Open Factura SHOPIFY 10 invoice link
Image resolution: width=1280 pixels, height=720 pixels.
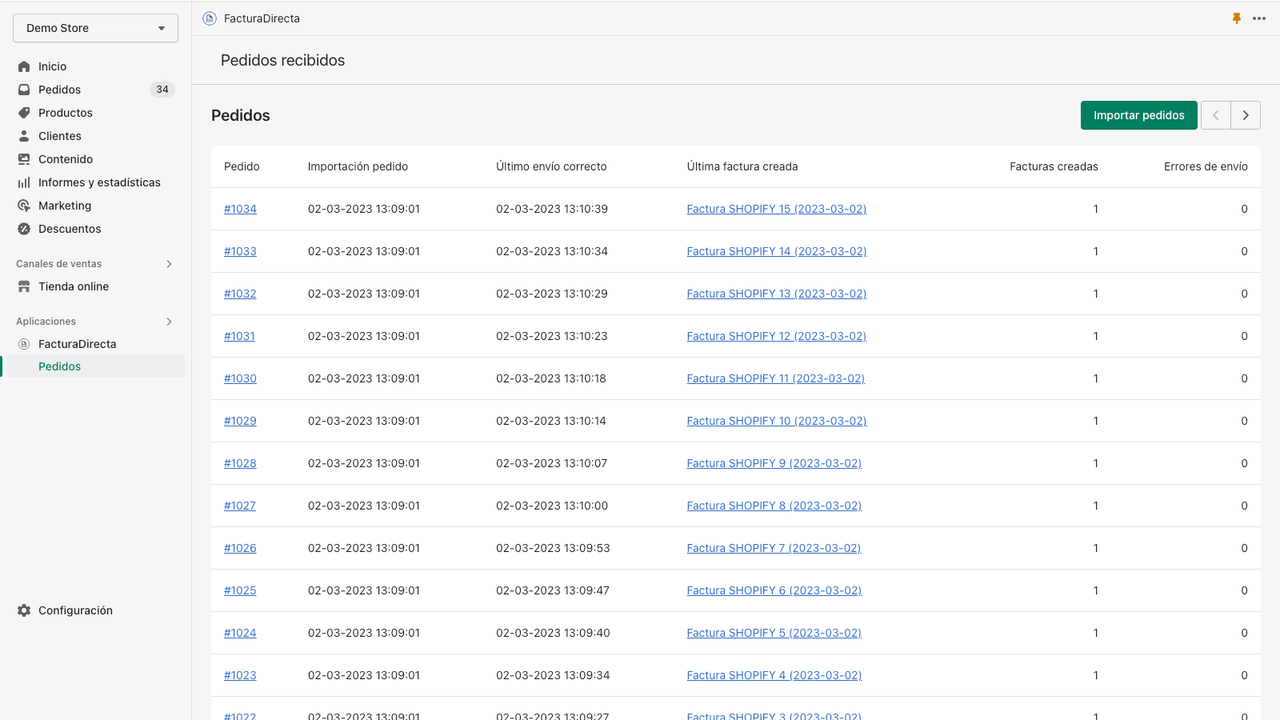775,420
